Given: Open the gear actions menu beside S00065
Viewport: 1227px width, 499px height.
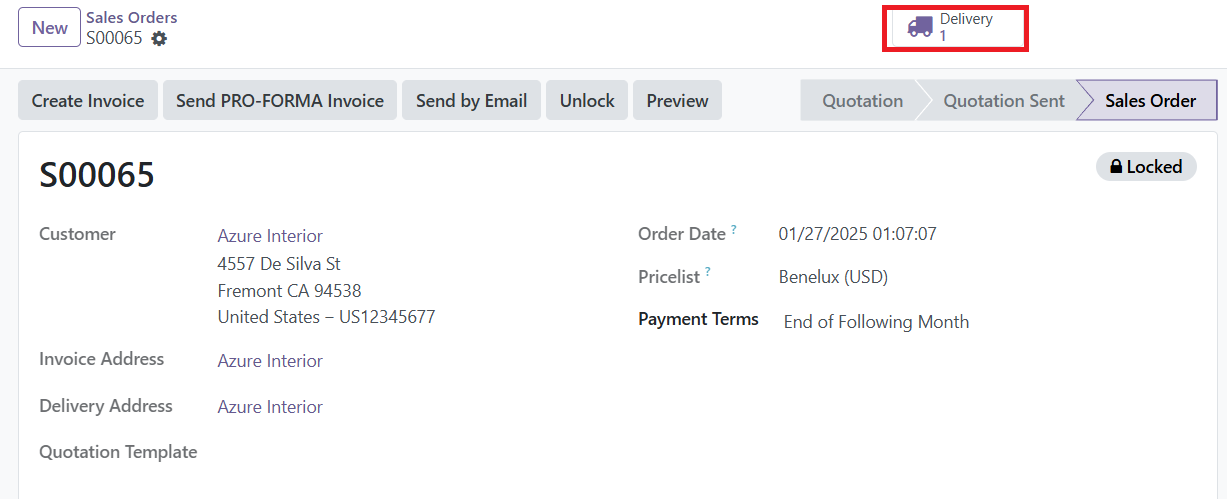Looking at the screenshot, I should click(x=159, y=39).
